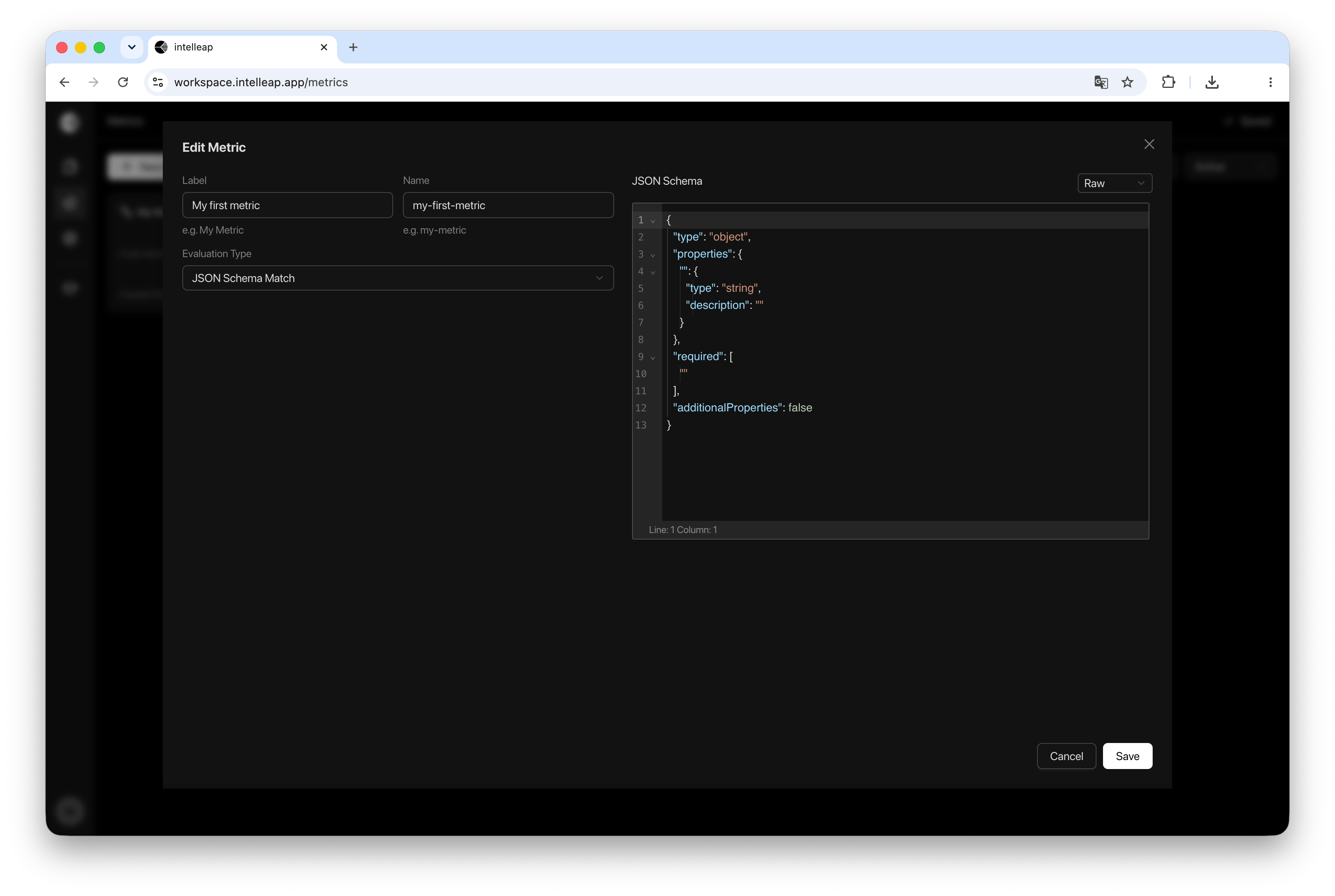Click the false value on line 12

point(799,408)
